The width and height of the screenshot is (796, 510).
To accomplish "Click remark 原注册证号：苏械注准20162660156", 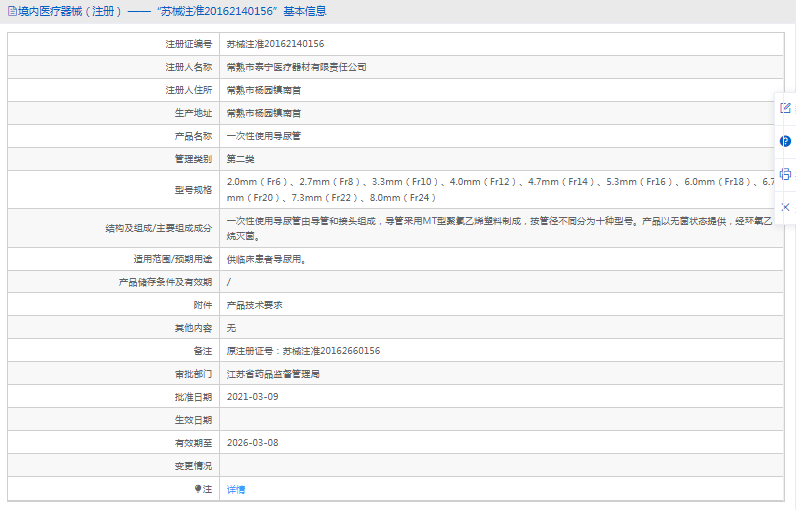I will [x=303, y=351].
